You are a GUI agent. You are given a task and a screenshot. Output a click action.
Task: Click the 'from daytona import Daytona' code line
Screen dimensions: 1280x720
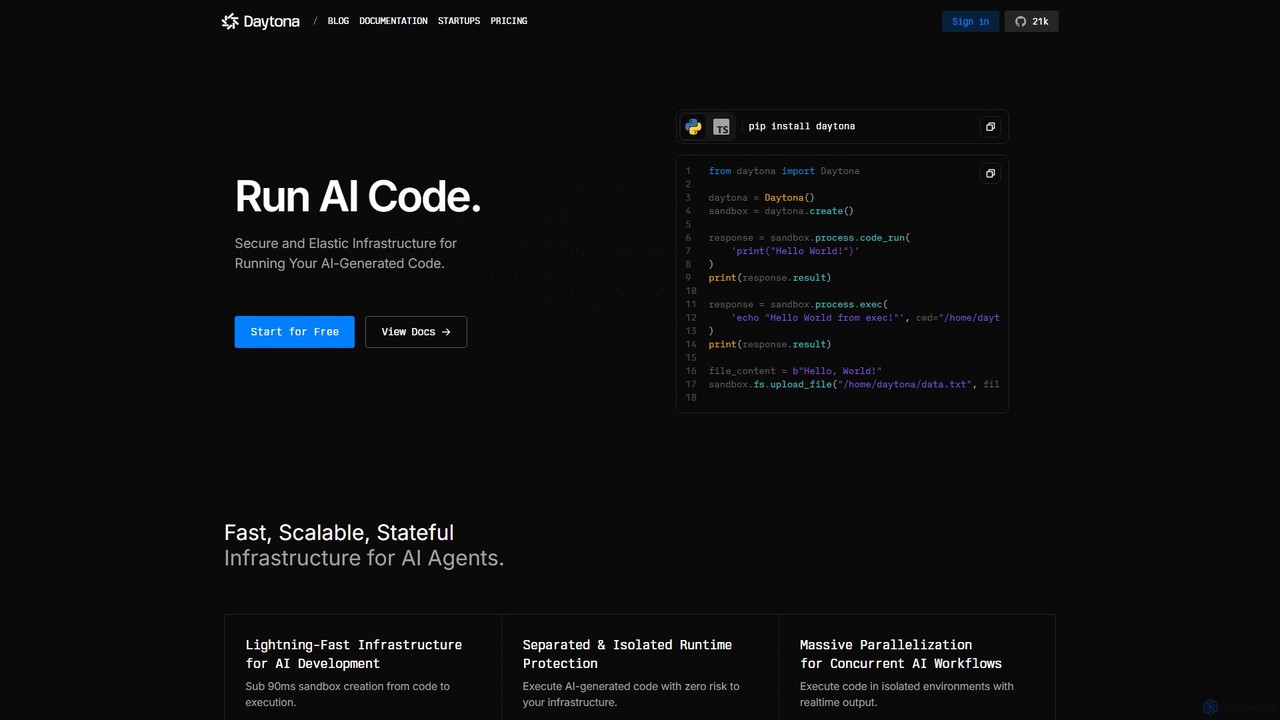pyautogui.click(x=784, y=171)
